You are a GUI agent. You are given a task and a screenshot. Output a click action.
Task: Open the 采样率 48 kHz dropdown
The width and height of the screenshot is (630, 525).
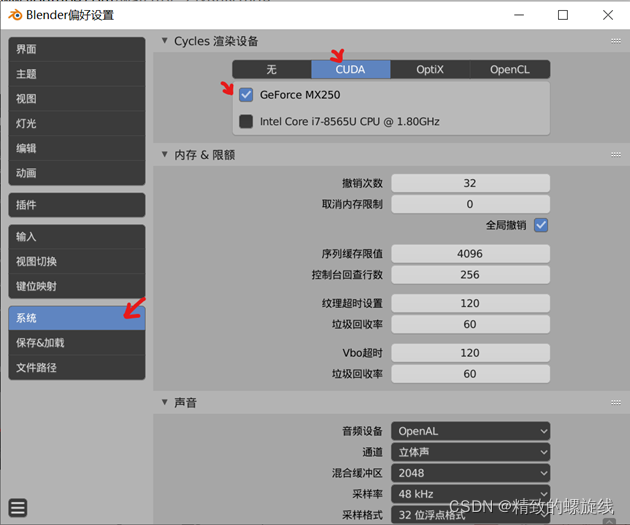click(470, 494)
